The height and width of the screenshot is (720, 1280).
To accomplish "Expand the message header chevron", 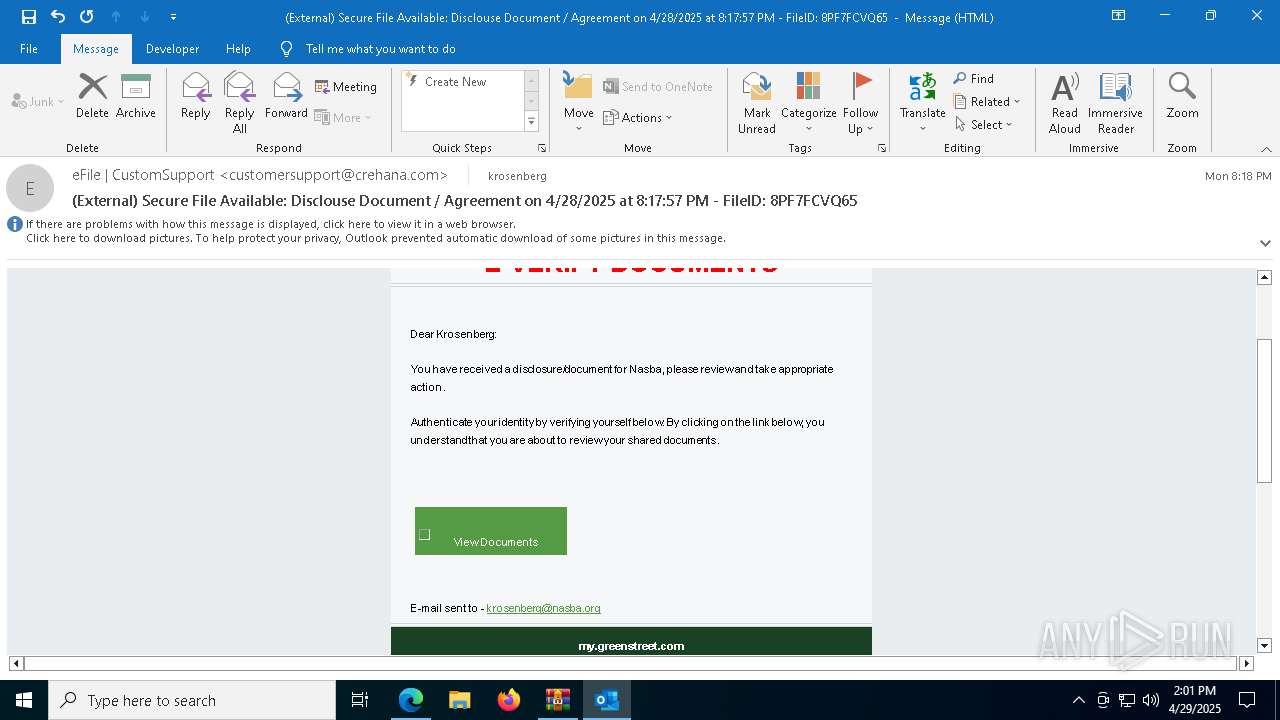I will click(x=1265, y=243).
